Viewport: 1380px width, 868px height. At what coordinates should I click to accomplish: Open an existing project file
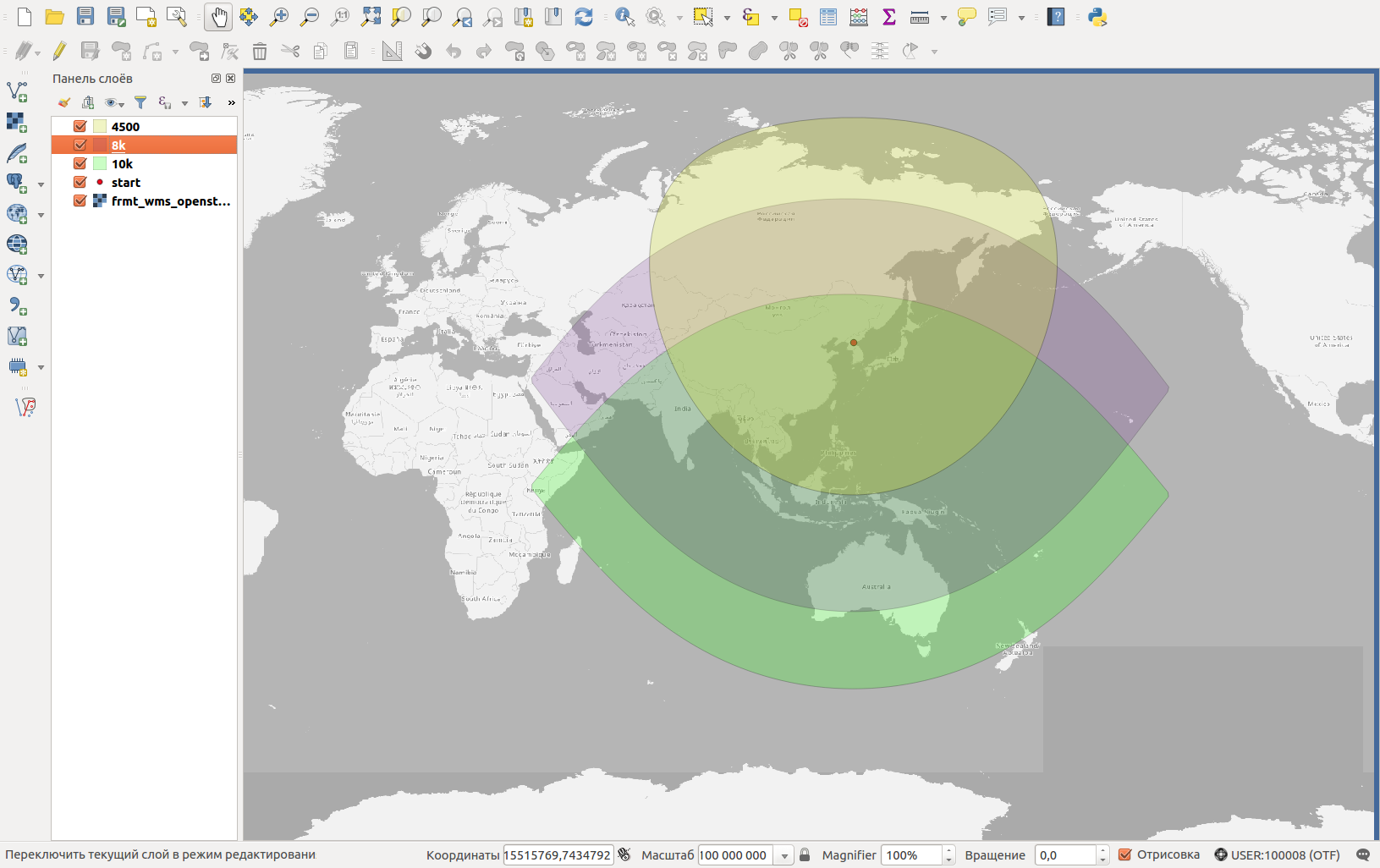(x=55, y=17)
